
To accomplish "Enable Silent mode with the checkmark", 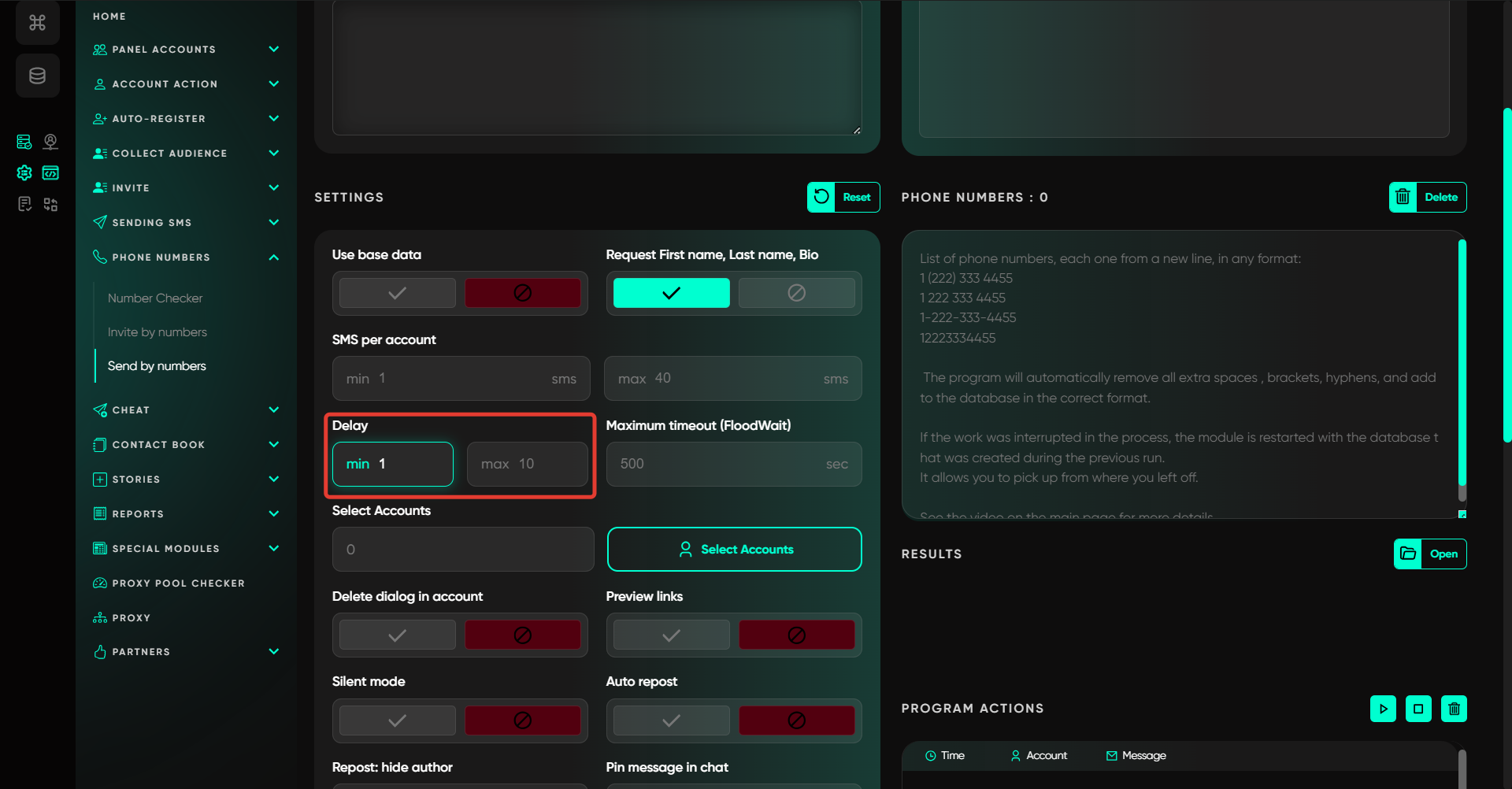I will [x=398, y=720].
